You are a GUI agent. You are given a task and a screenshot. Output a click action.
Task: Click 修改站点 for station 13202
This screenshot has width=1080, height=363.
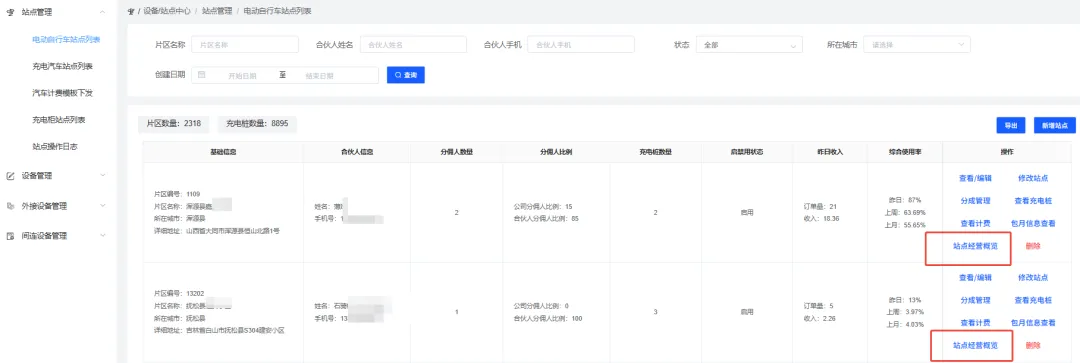(1032, 278)
